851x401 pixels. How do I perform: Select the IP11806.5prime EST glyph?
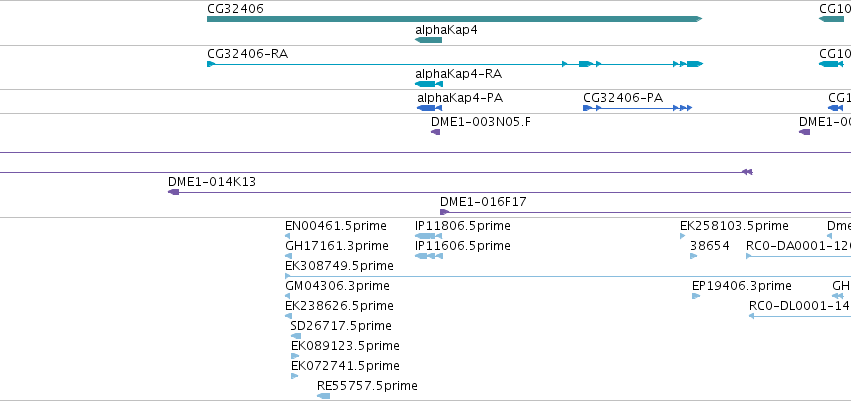(428, 236)
